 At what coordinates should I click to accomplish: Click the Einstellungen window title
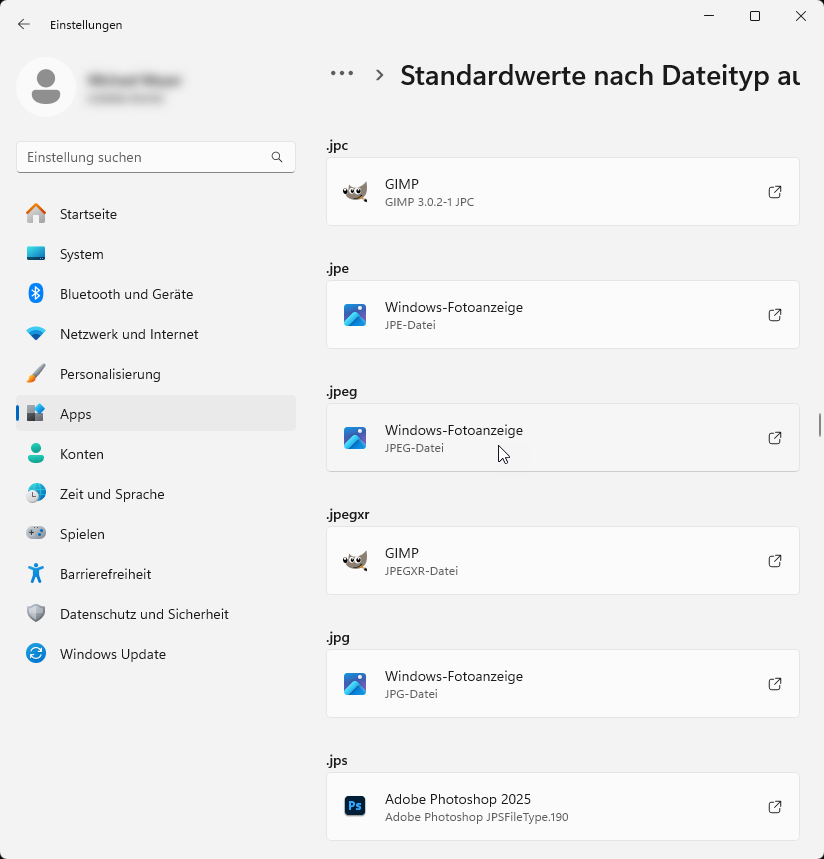(86, 25)
